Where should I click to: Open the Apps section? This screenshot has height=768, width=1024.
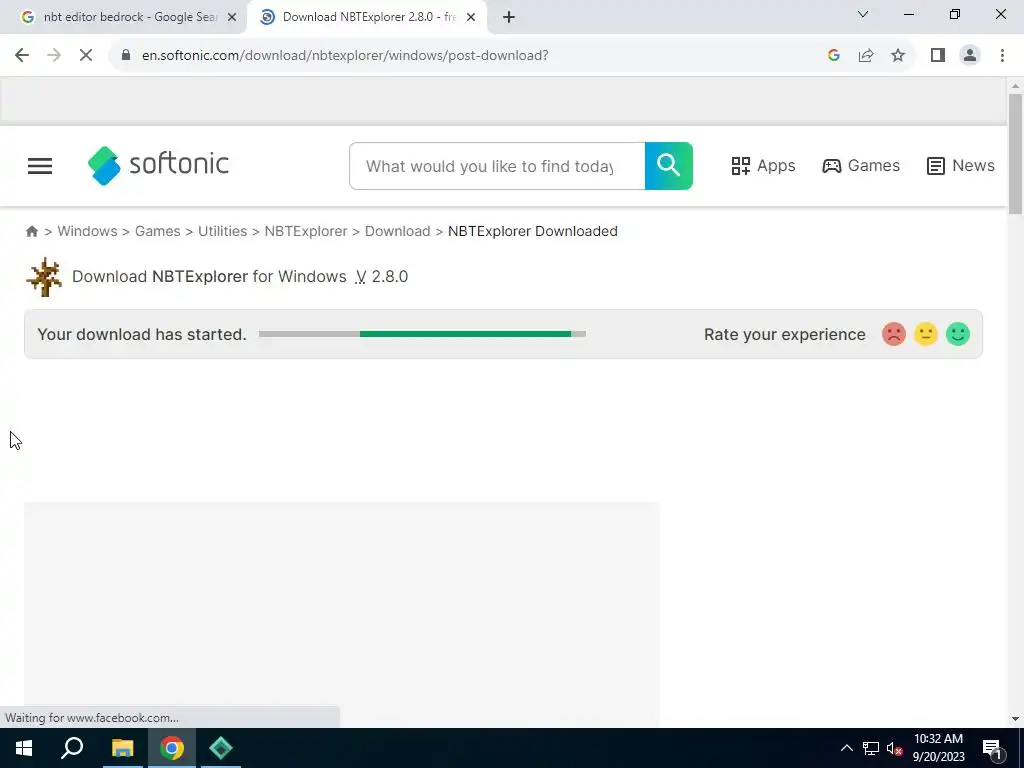(763, 166)
